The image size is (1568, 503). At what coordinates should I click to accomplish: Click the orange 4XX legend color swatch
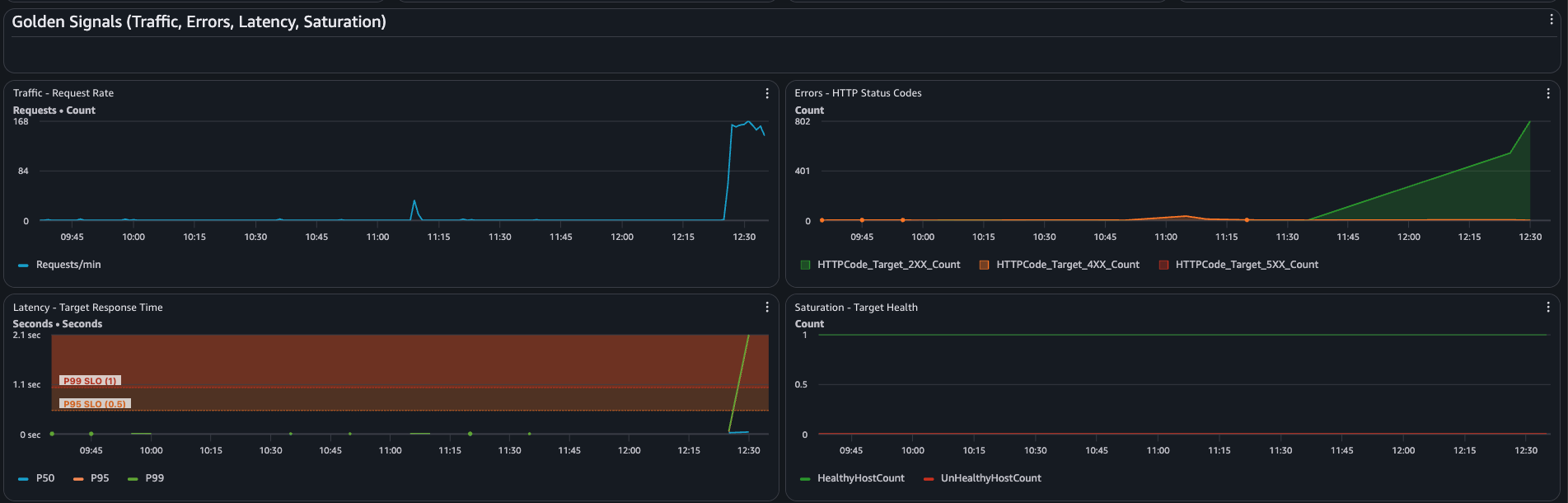coord(984,265)
